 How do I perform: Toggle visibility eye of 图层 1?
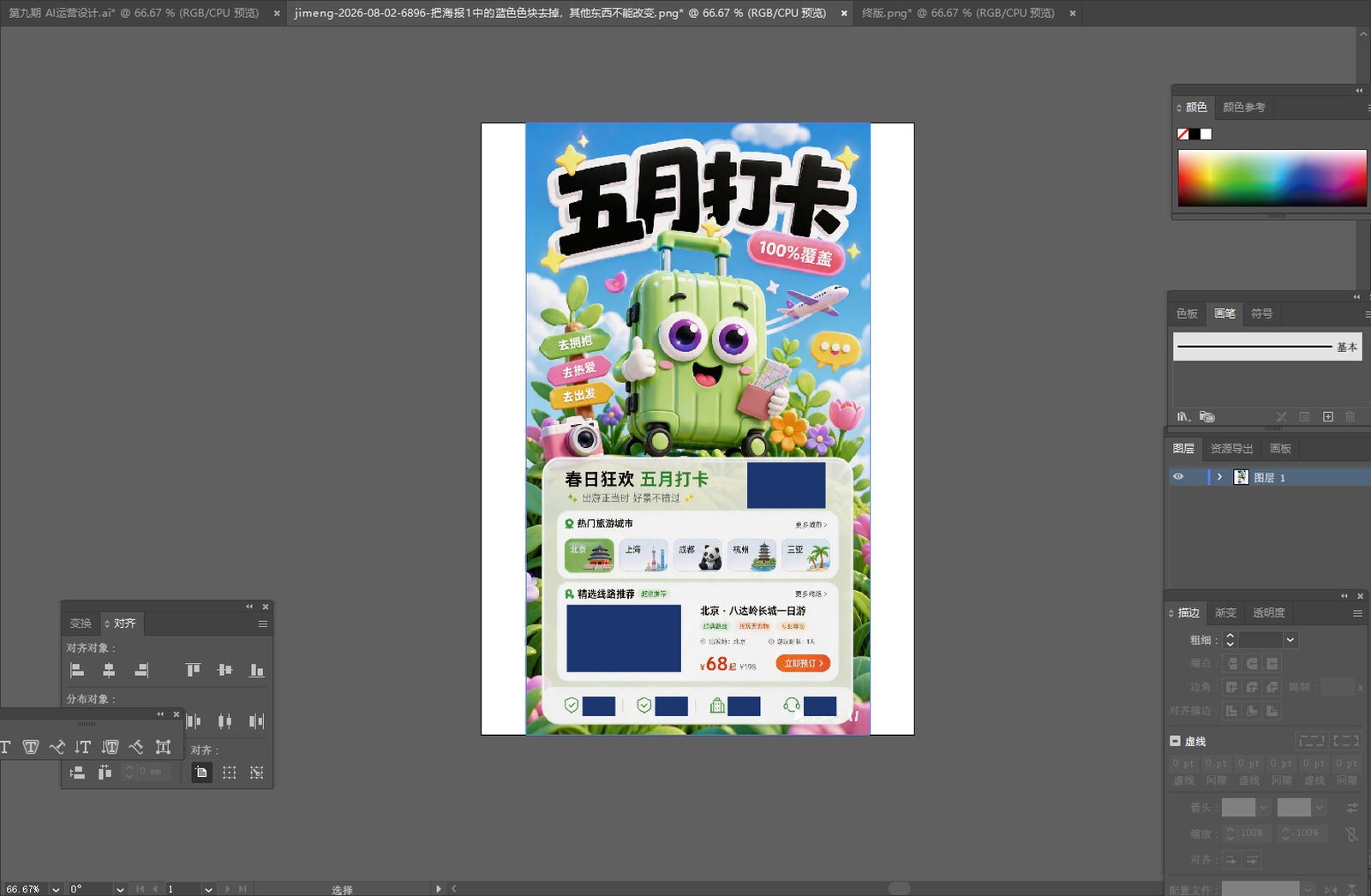(x=1178, y=477)
